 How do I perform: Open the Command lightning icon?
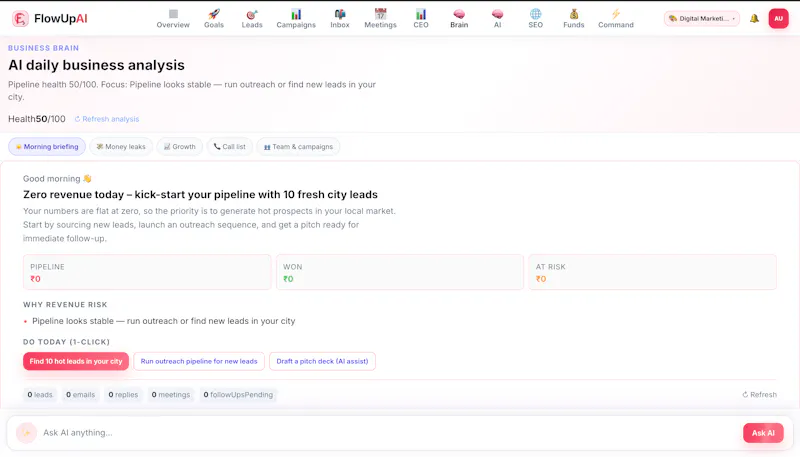616,14
